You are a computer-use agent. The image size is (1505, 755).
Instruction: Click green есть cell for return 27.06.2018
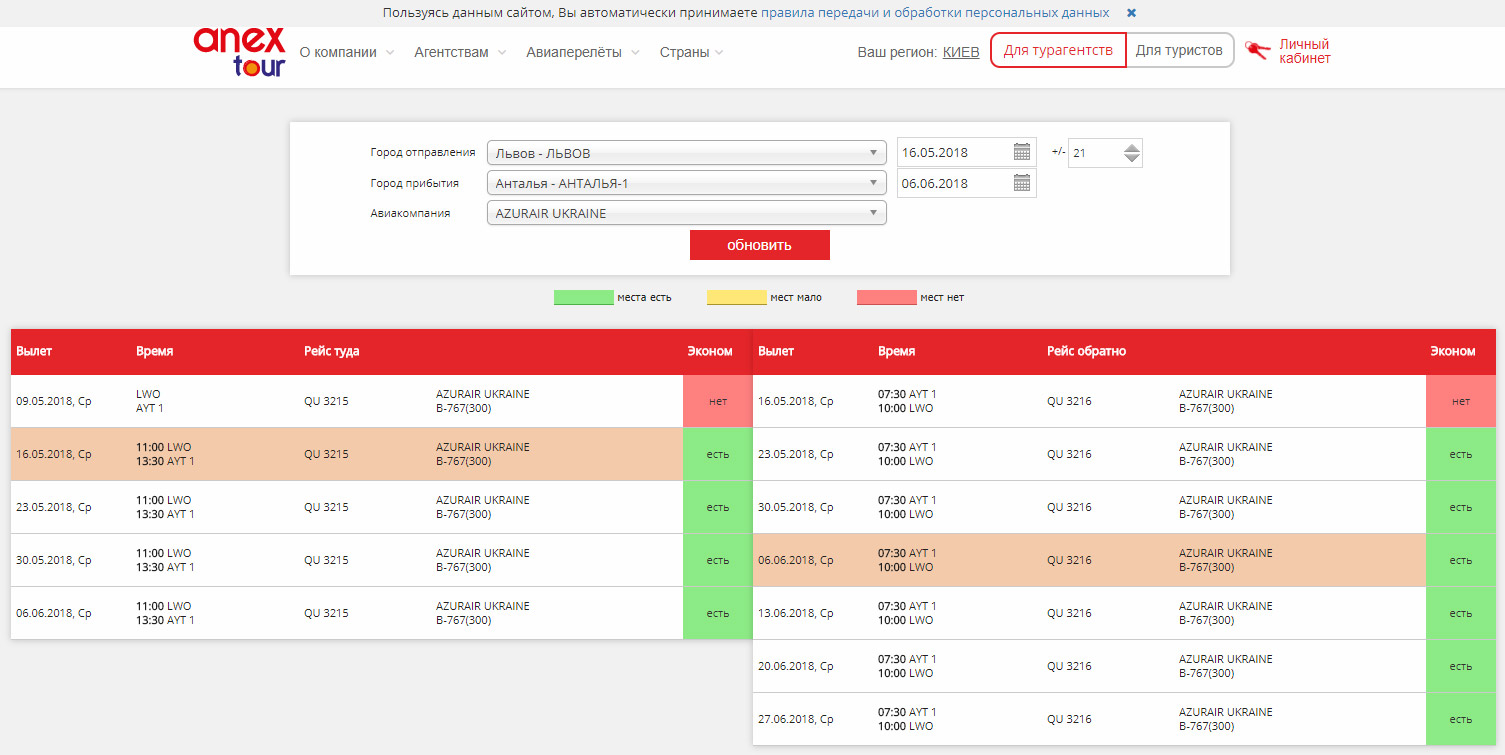1461,719
